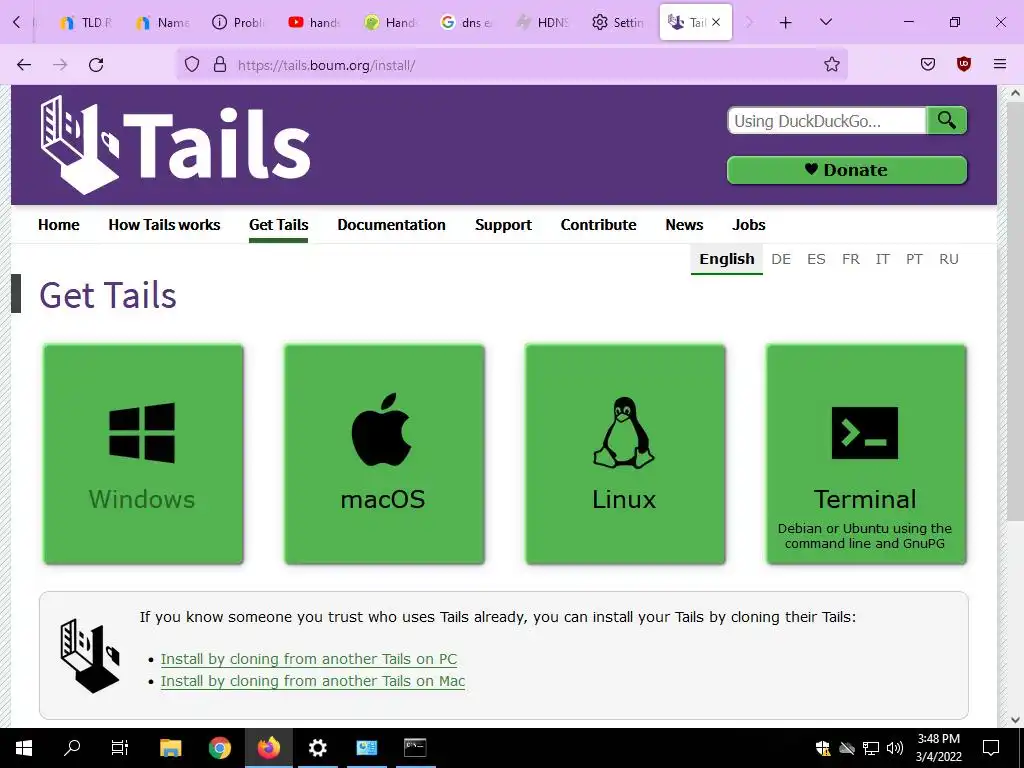
Task: Switch to the YouTube hands tab
Action: point(314,23)
